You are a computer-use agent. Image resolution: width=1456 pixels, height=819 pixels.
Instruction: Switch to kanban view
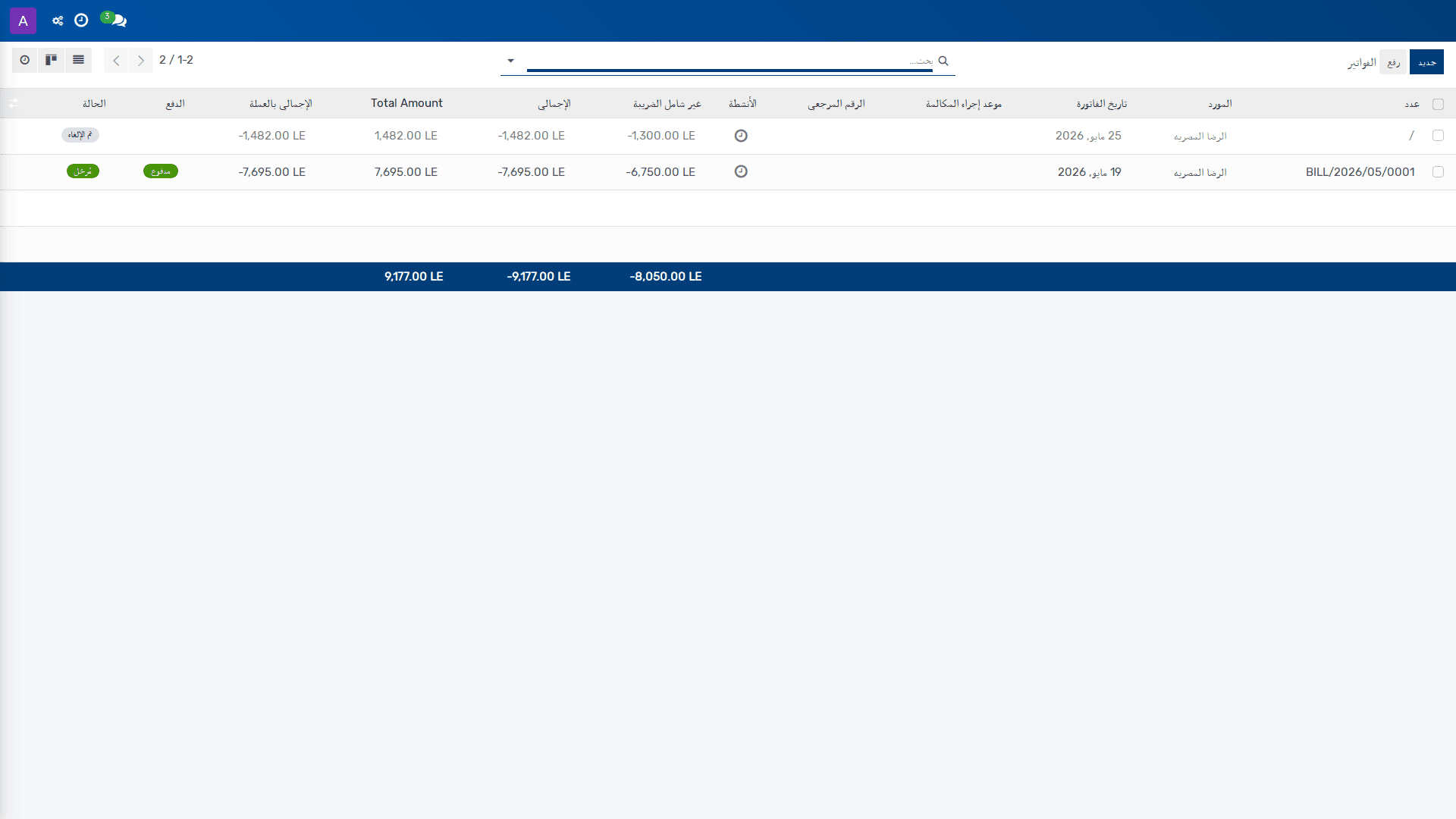[x=52, y=60]
